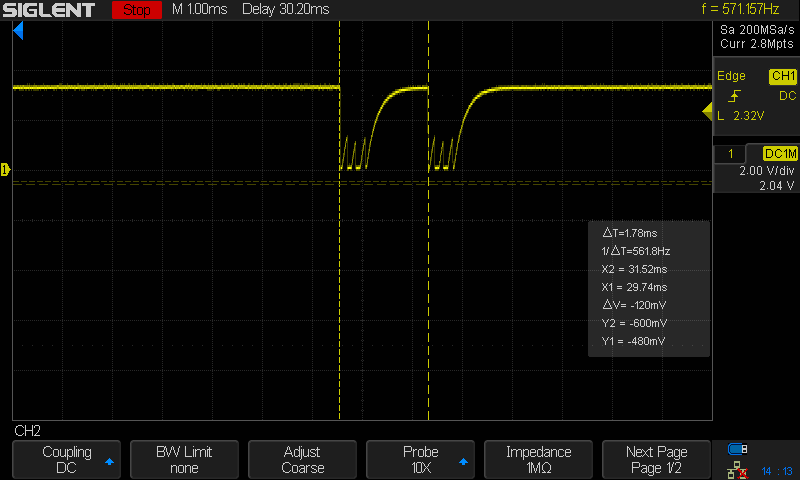Select the CH1 trigger source badge
The height and width of the screenshot is (480, 800).
click(783, 76)
